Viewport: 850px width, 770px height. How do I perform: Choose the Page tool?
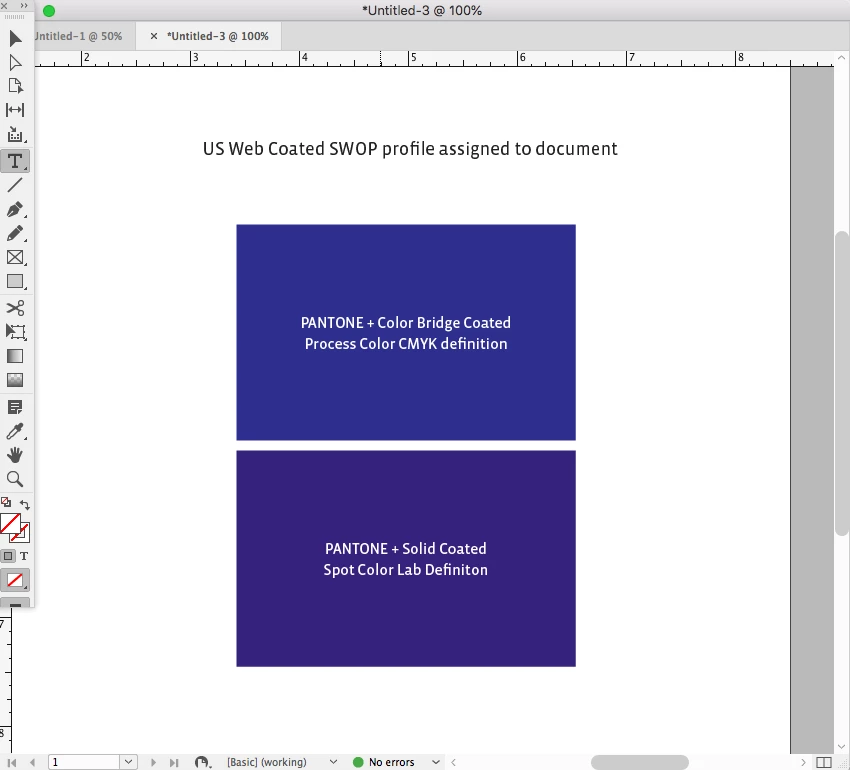(15, 86)
